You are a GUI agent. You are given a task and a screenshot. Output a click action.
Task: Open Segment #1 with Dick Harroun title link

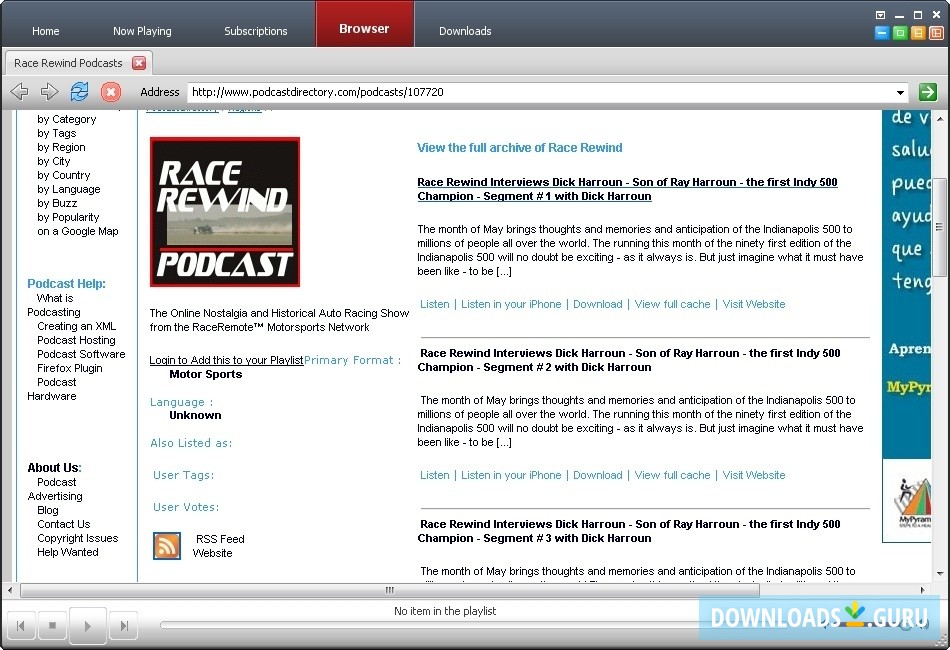[x=627, y=189]
